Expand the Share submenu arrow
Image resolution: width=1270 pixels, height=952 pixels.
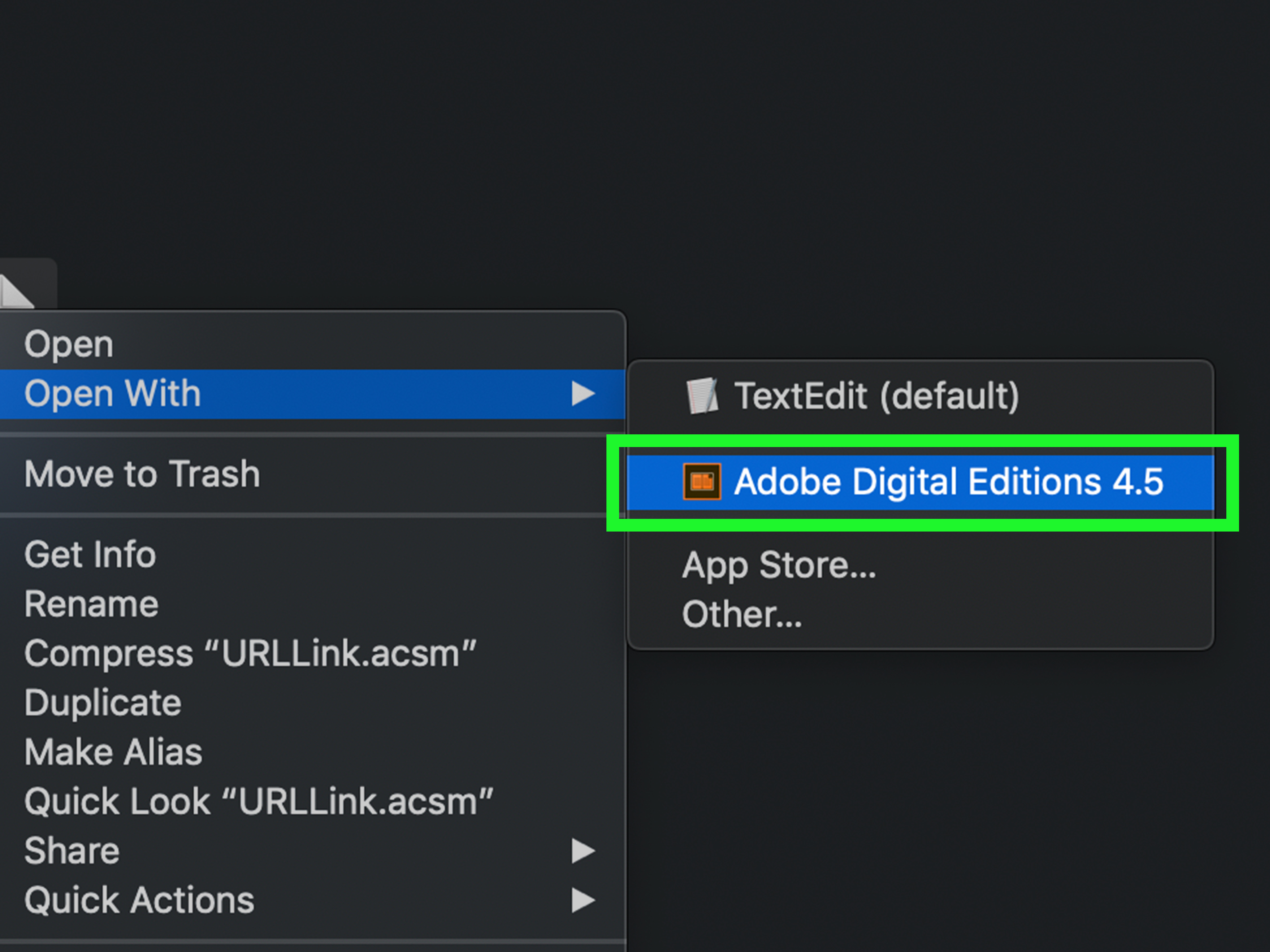coord(583,851)
